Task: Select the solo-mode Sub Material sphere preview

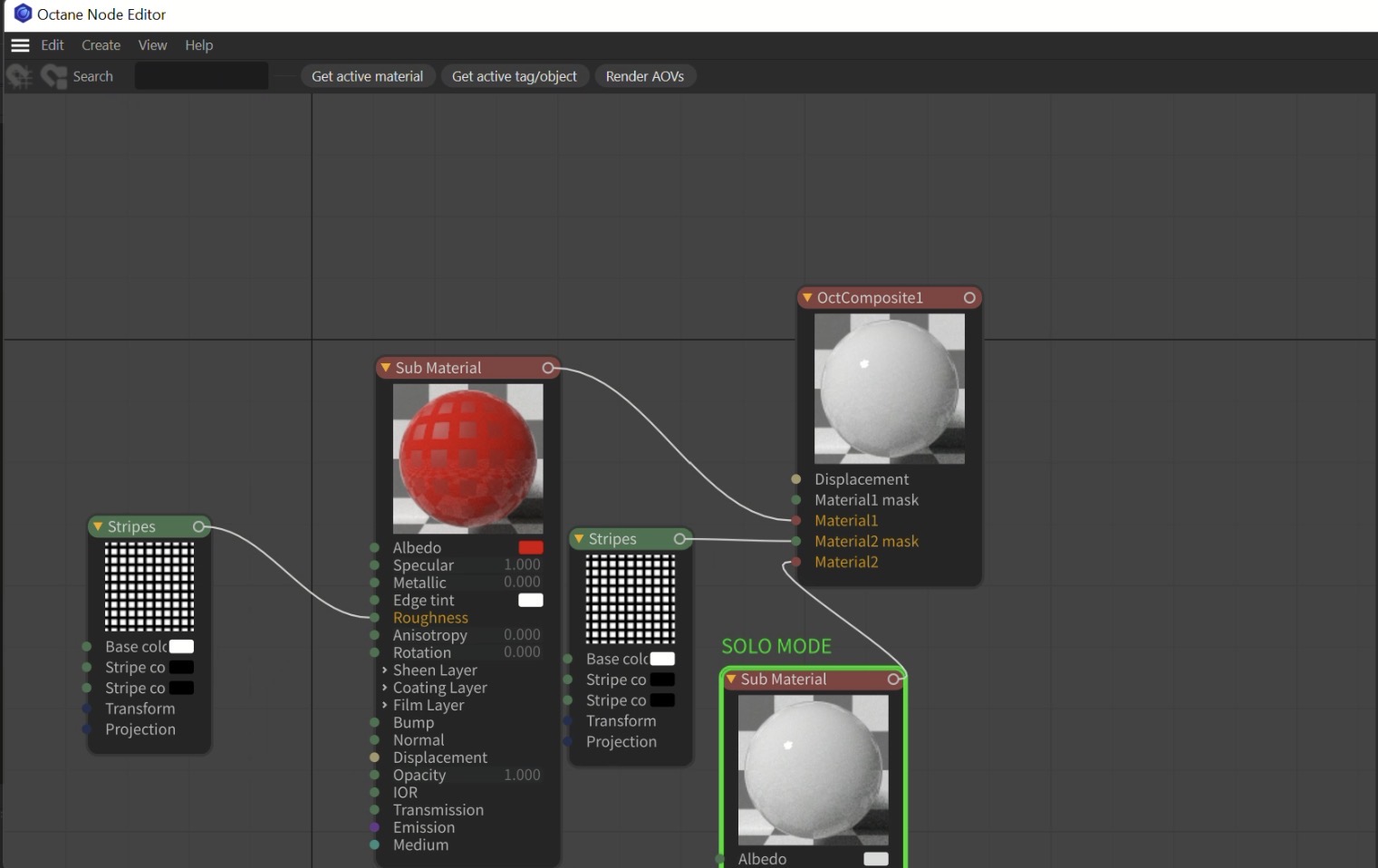Action: click(814, 770)
